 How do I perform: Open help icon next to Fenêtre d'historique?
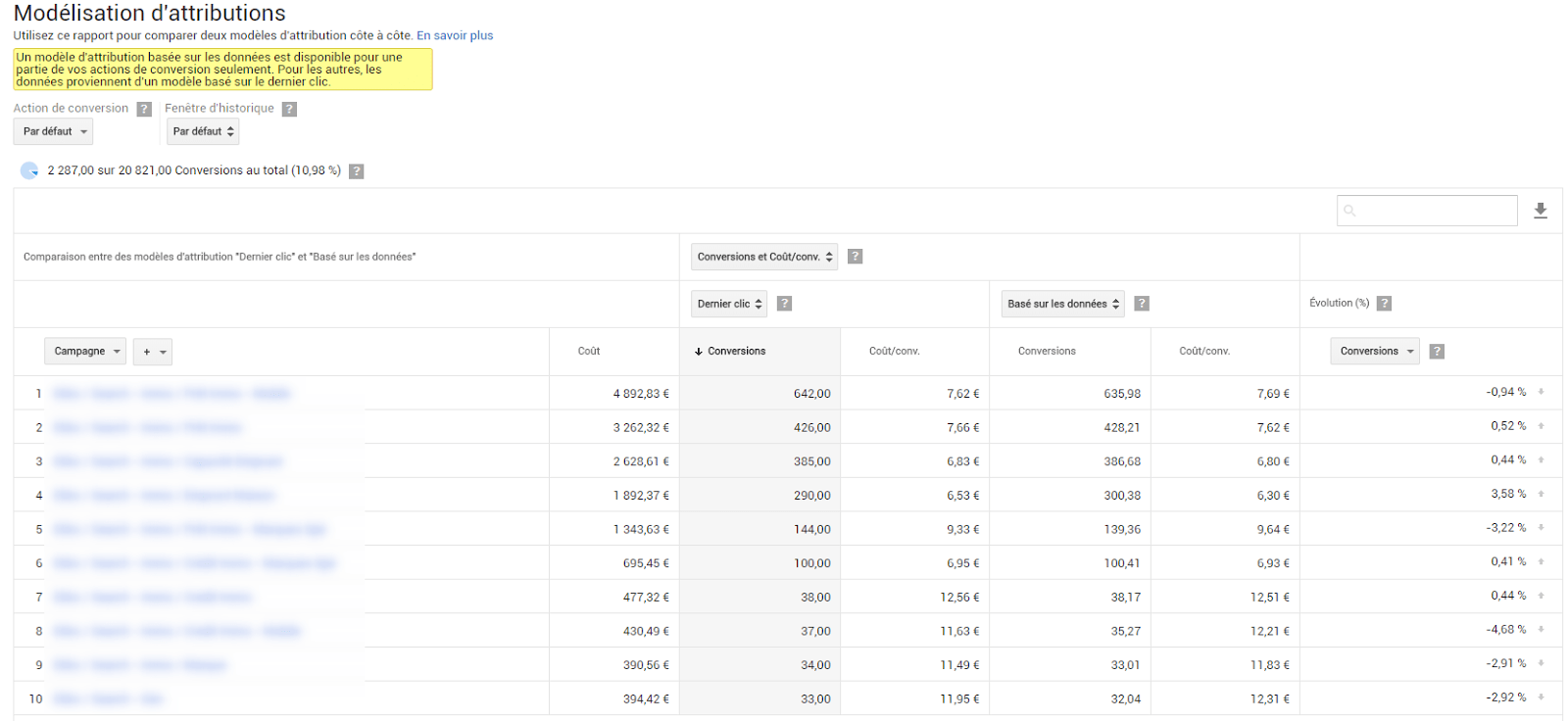[289, 109]
